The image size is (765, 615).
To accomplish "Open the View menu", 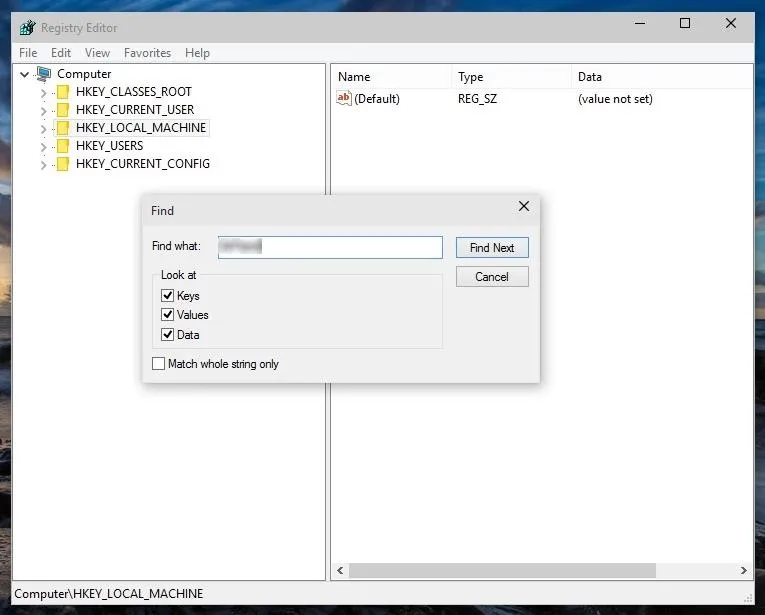I will click(x=97, y=53).
